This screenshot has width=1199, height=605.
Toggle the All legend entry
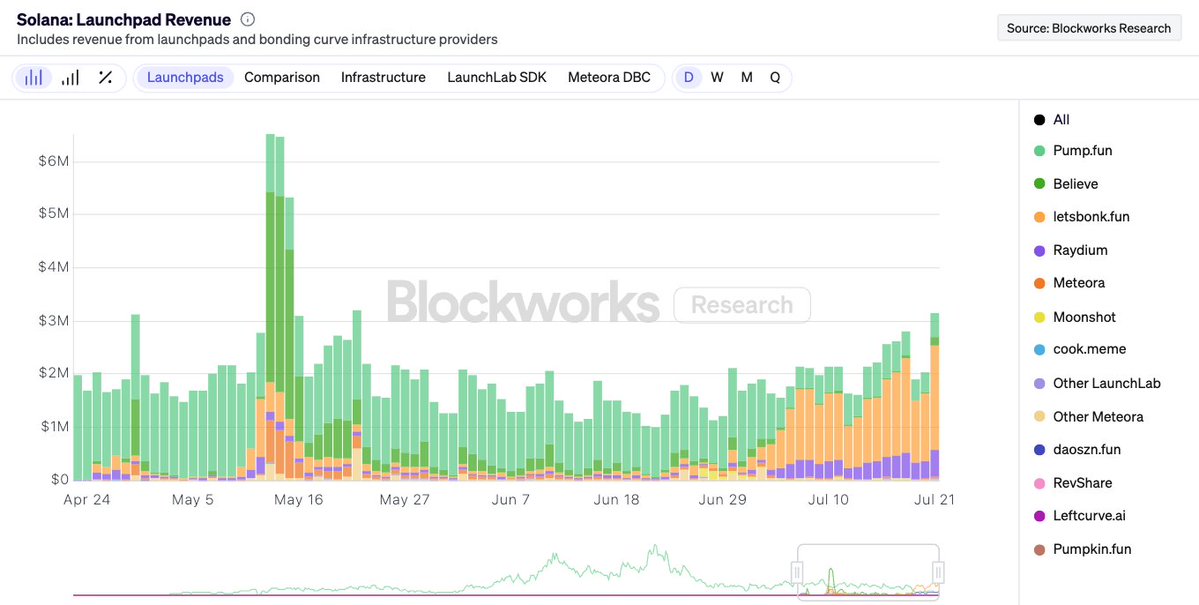1051,119
